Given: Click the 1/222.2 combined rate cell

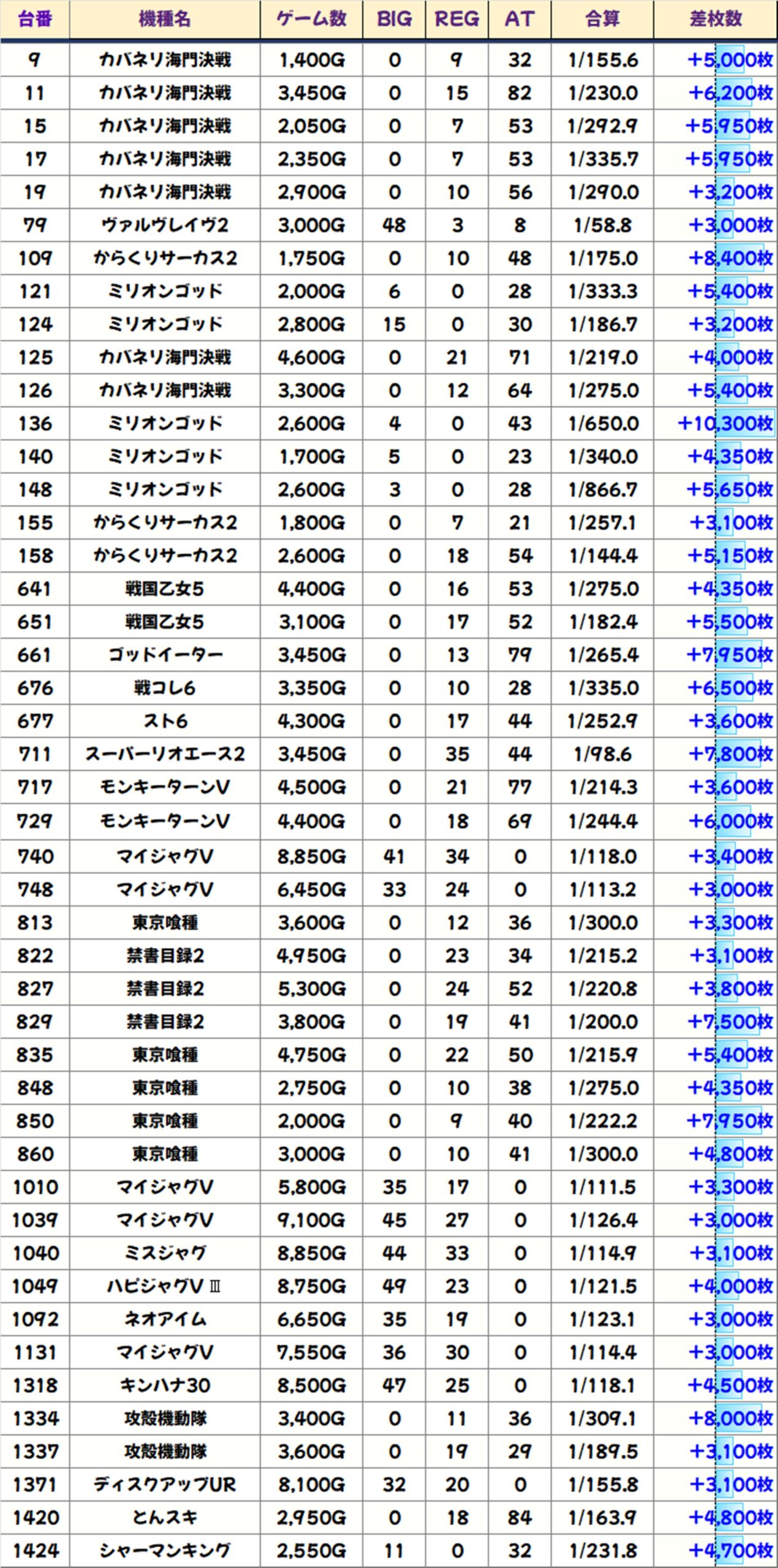Looking at the screenshot, I should (x=603, y=1121).
